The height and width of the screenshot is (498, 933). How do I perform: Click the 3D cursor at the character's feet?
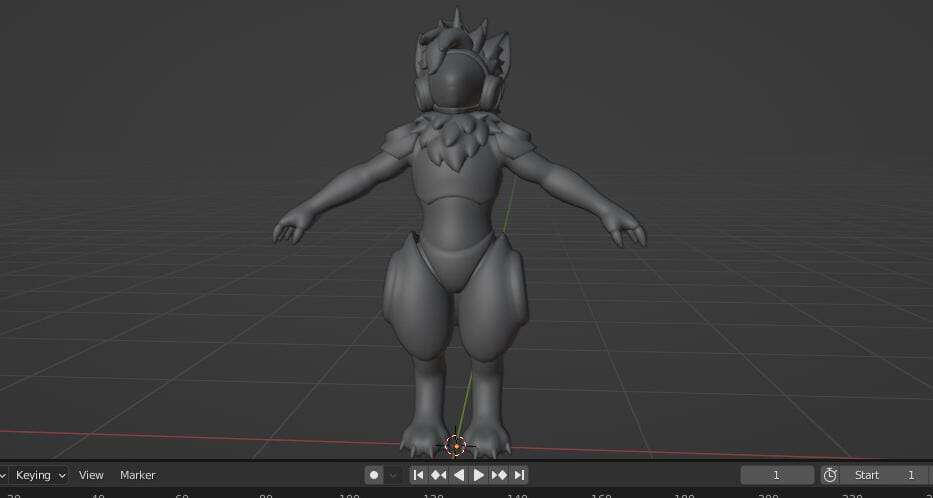coord(456,446)
